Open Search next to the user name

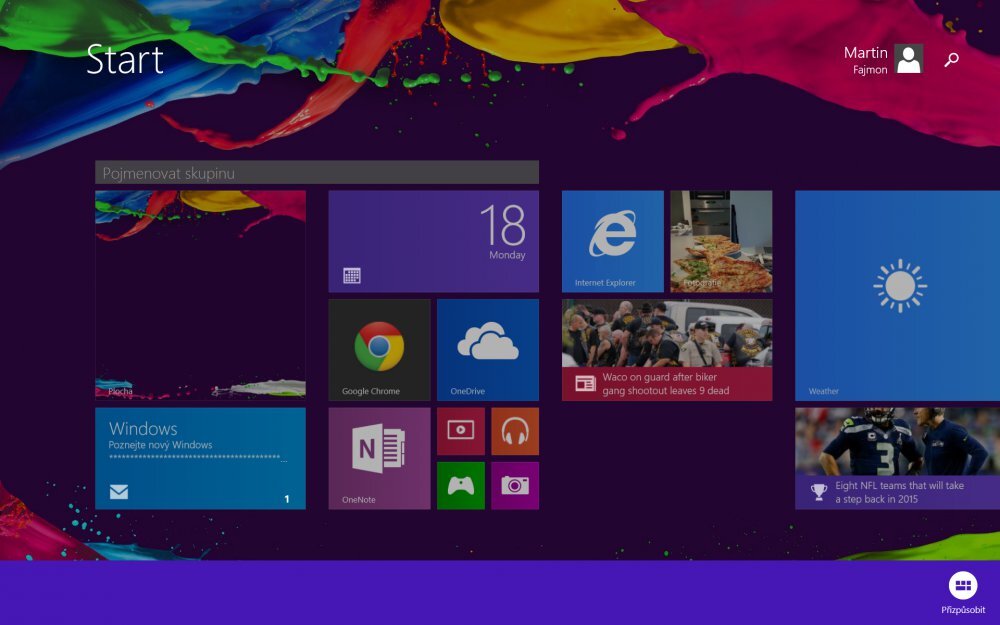951,60
